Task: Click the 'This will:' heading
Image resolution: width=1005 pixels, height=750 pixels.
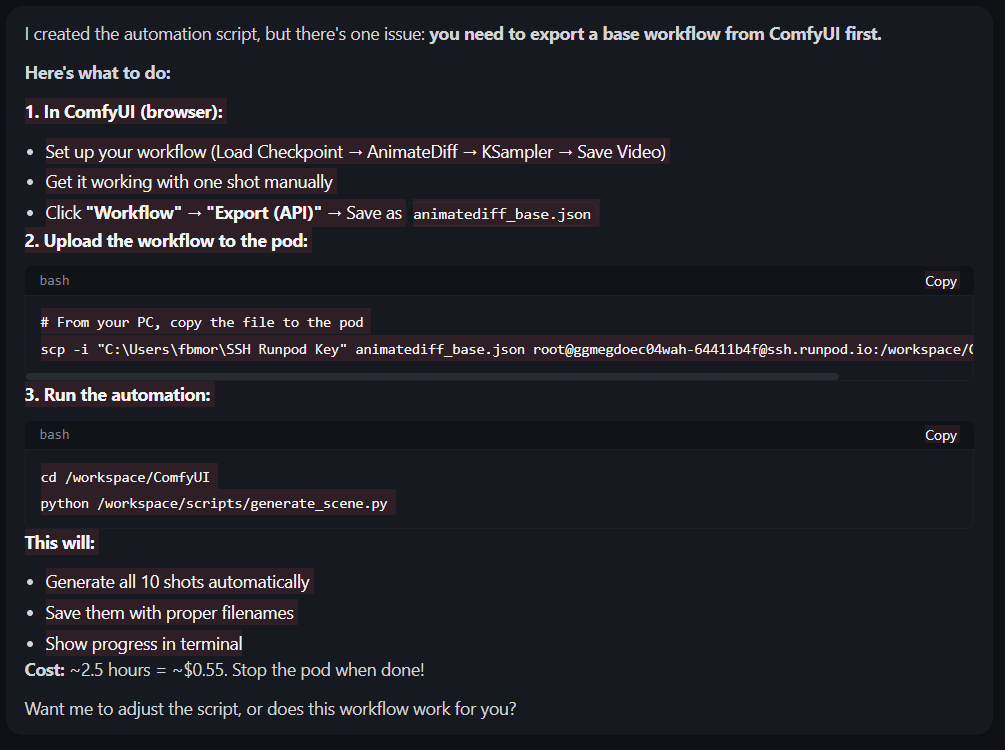Action: (x=60, y=543)
